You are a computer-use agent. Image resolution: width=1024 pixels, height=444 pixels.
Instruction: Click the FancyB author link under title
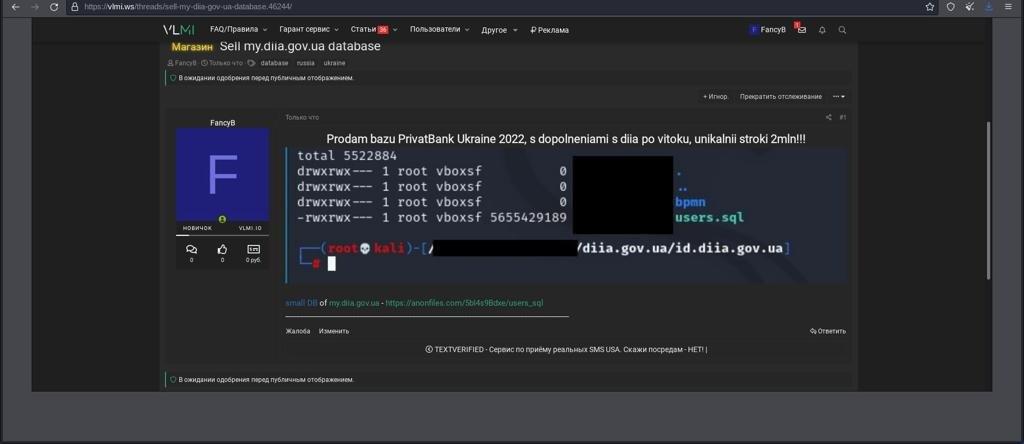185,63
